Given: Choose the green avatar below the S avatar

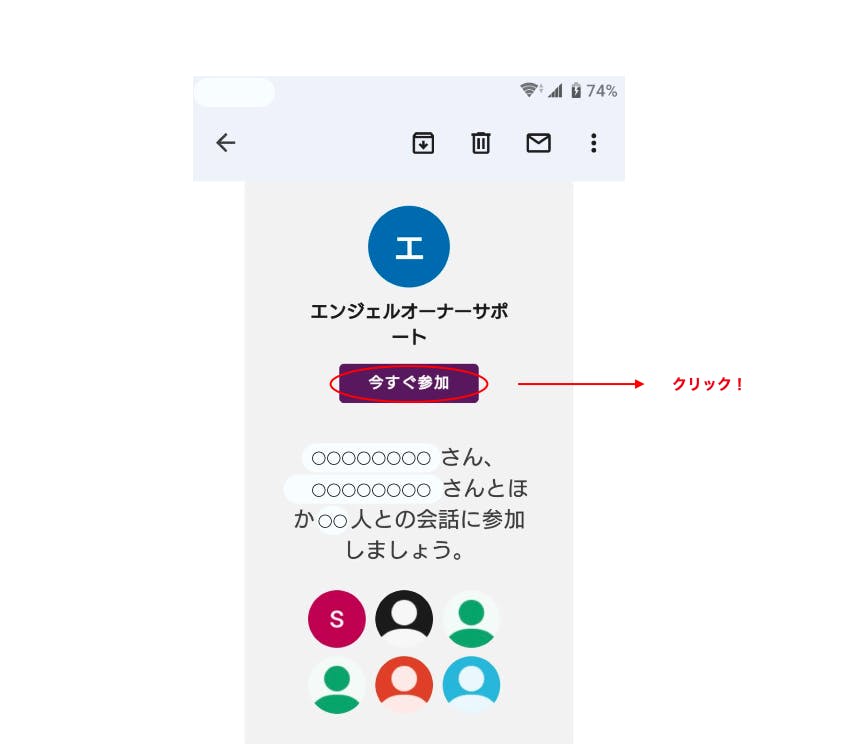Looking at the screenshot, I should pos(336,685).
